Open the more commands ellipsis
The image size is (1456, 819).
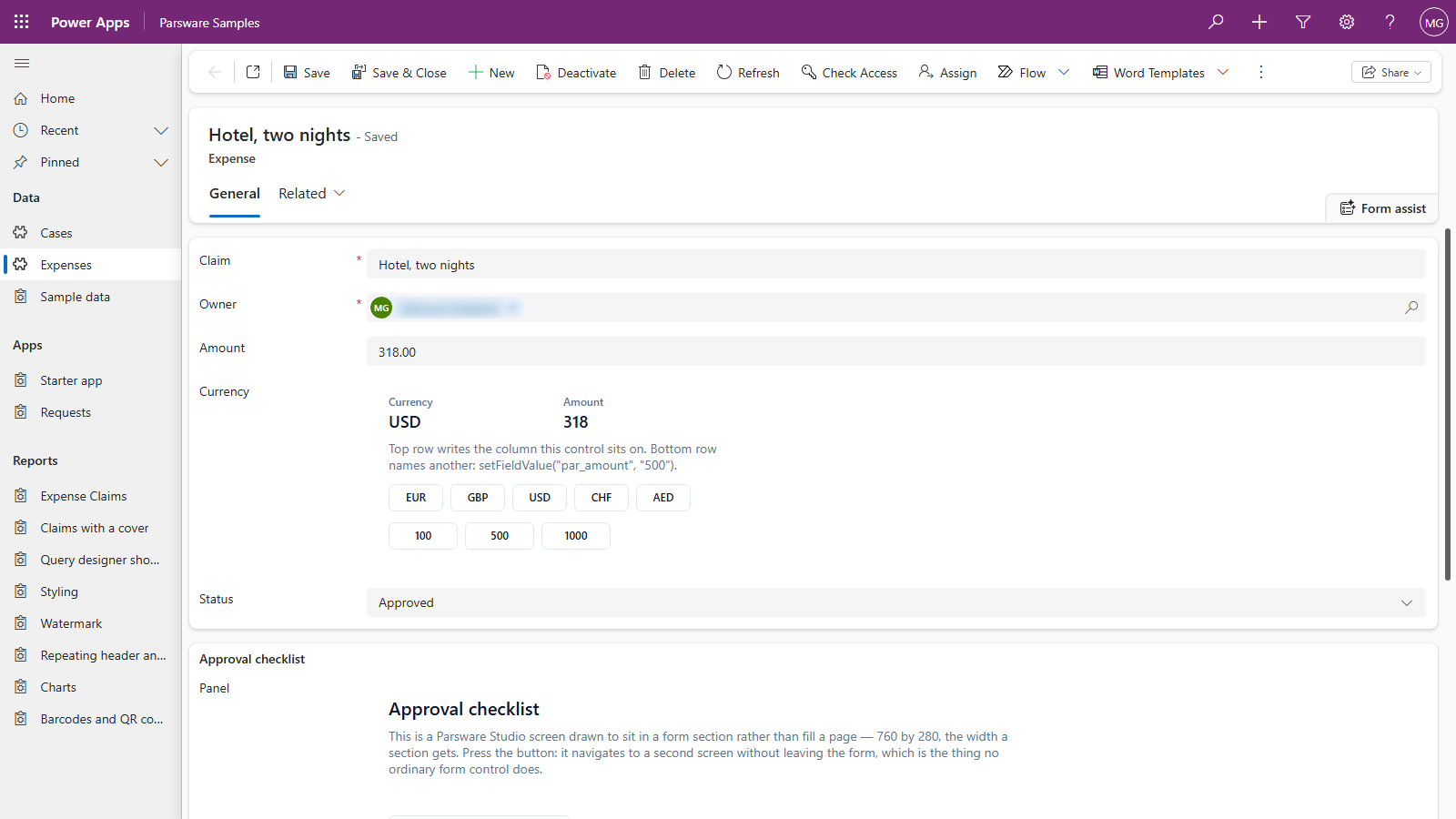click(1260, 72)
